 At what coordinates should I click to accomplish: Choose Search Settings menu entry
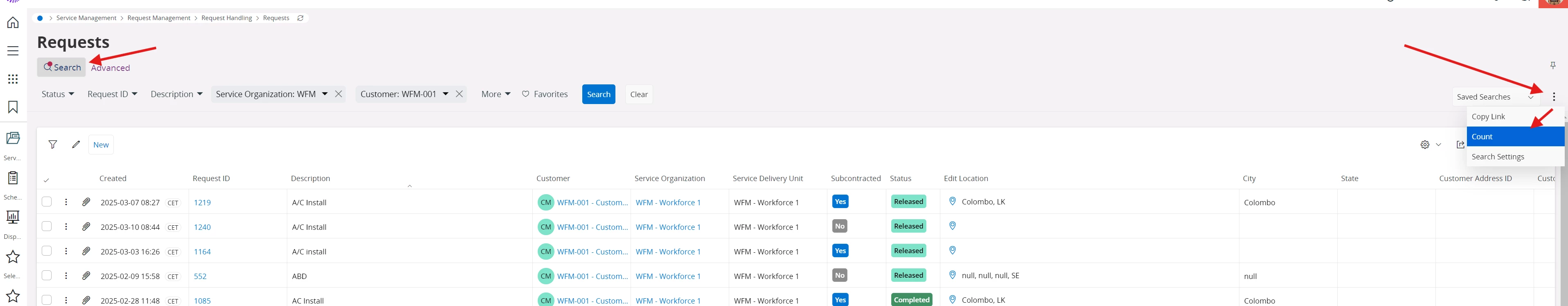pos(1497,156)
